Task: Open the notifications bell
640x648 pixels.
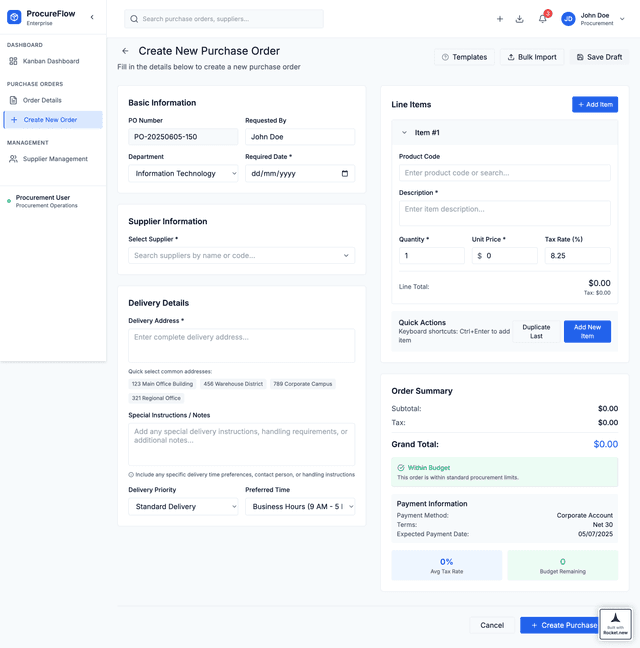Action: (543, 19)
